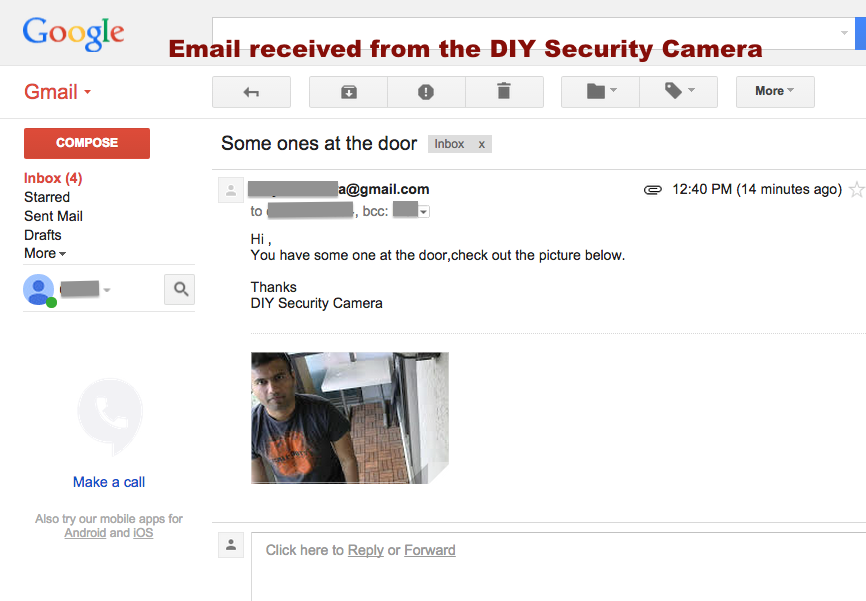Open the Move to folder dropdown

pyautogui.click(x=600, y=92)
